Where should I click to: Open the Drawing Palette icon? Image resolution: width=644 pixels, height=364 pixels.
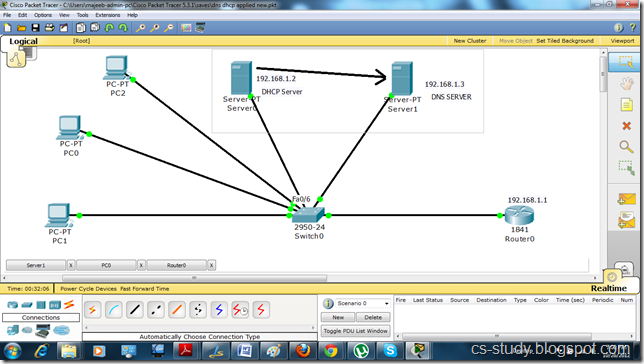[186, 28]
